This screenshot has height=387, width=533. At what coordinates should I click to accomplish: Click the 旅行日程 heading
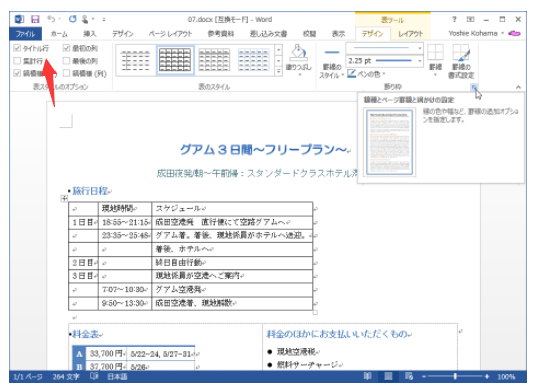tap(90, 191)
